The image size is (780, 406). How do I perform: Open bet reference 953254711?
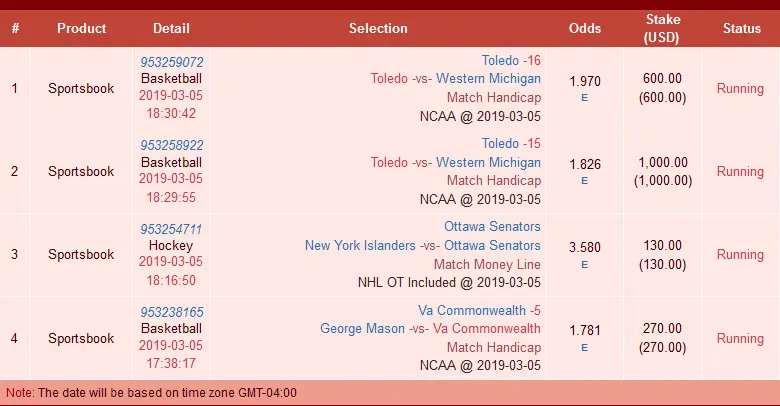pos(171,228)
